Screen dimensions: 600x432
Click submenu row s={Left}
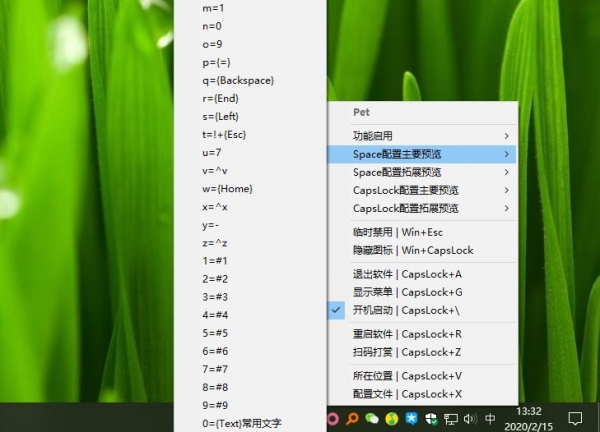[x=250, y=116]
